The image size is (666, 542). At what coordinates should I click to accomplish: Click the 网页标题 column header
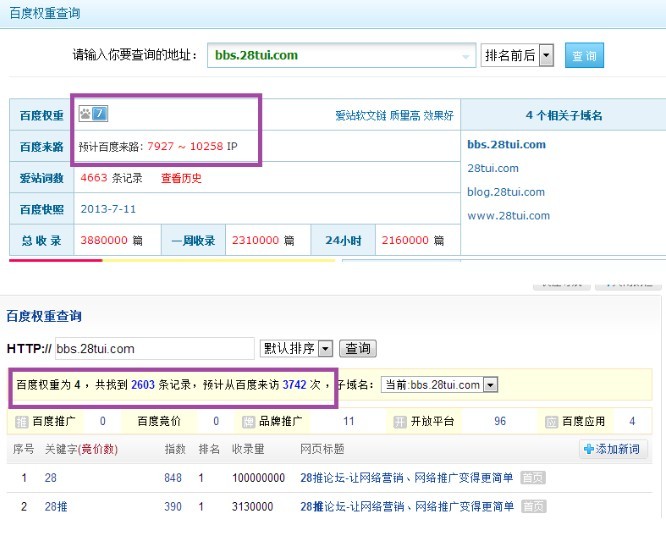coord(322,449)
